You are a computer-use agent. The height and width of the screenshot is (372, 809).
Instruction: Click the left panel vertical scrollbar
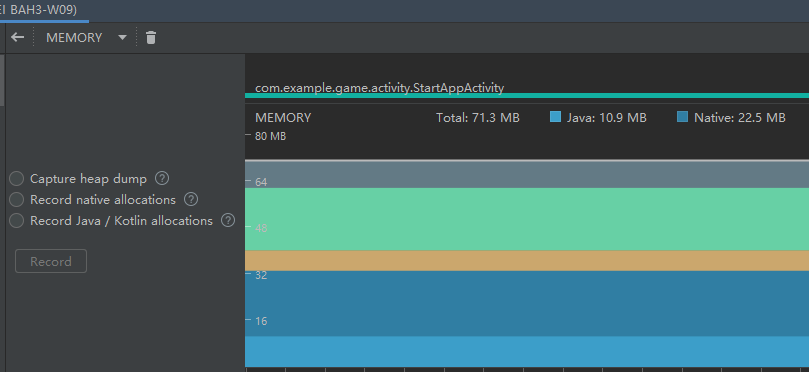tap(2, 80)
